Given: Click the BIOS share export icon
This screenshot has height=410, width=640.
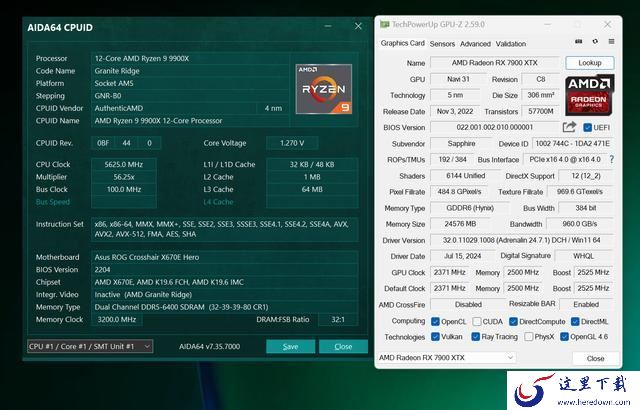Looking at the screenshot, I should coord(569,127).
